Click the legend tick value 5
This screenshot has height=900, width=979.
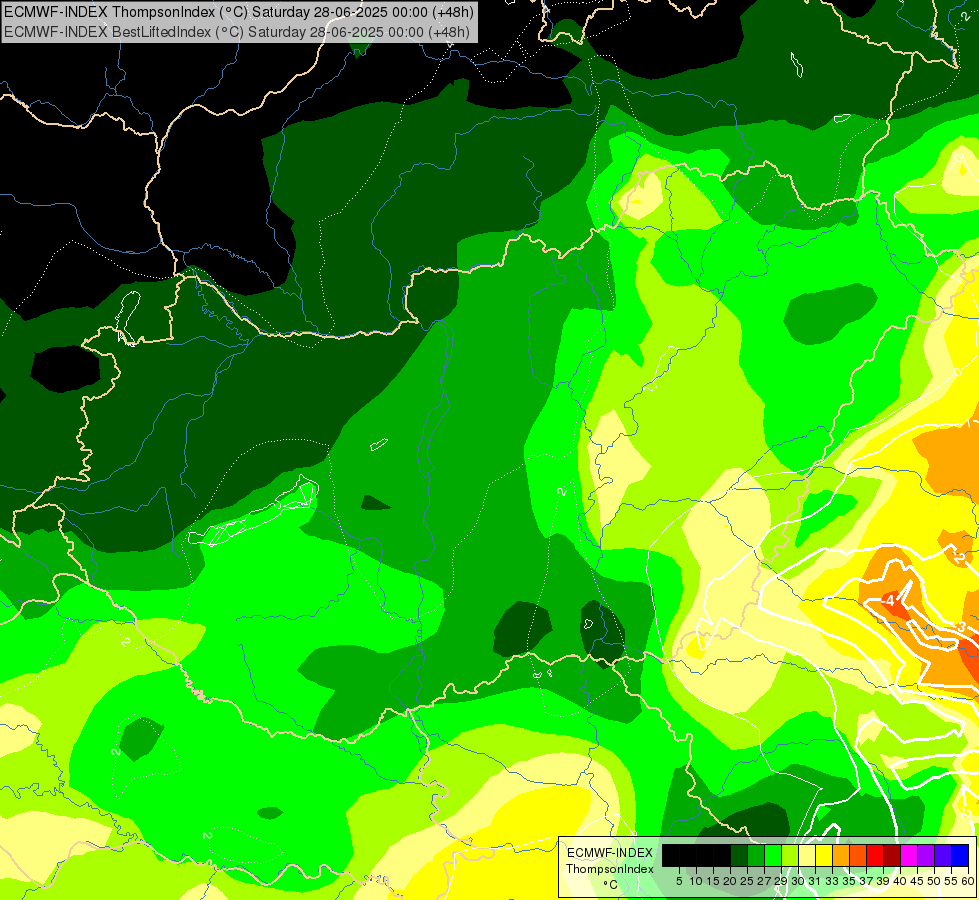(x=679, y=881)
